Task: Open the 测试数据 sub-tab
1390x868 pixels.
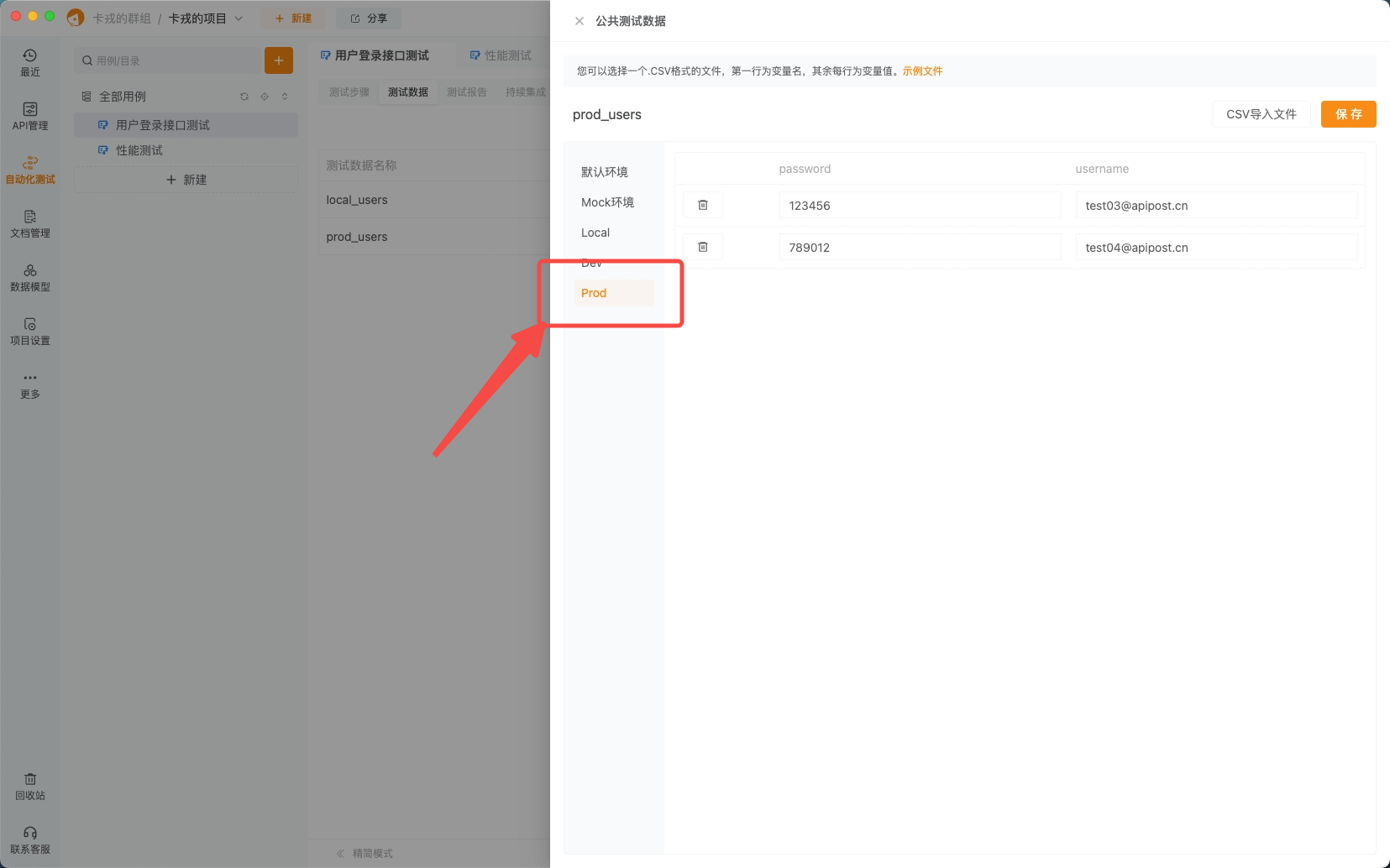Action: 408,92
